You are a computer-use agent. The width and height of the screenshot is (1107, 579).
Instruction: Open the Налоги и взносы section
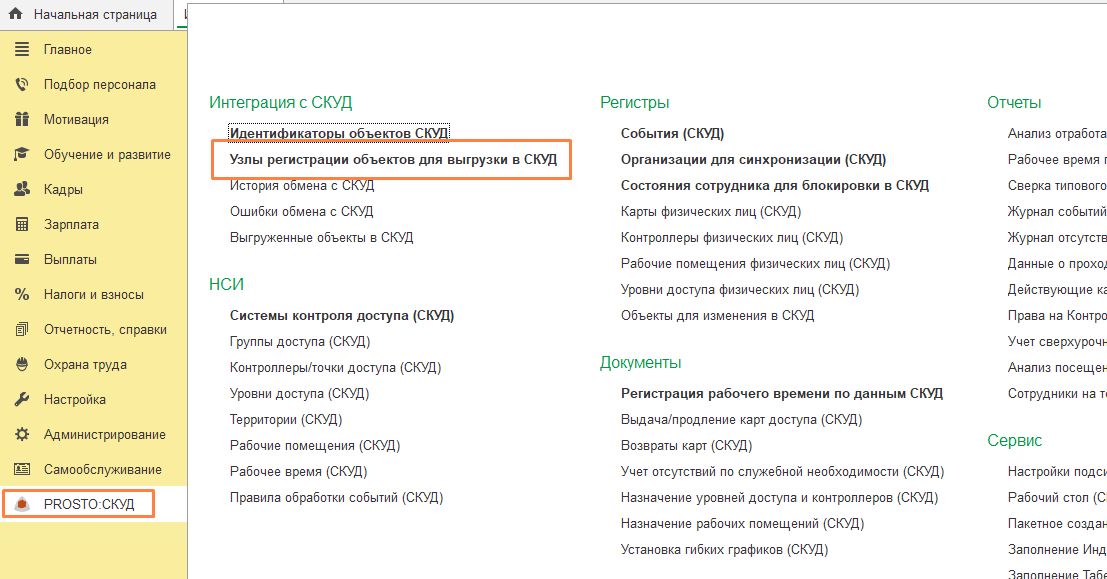[93, 295]
